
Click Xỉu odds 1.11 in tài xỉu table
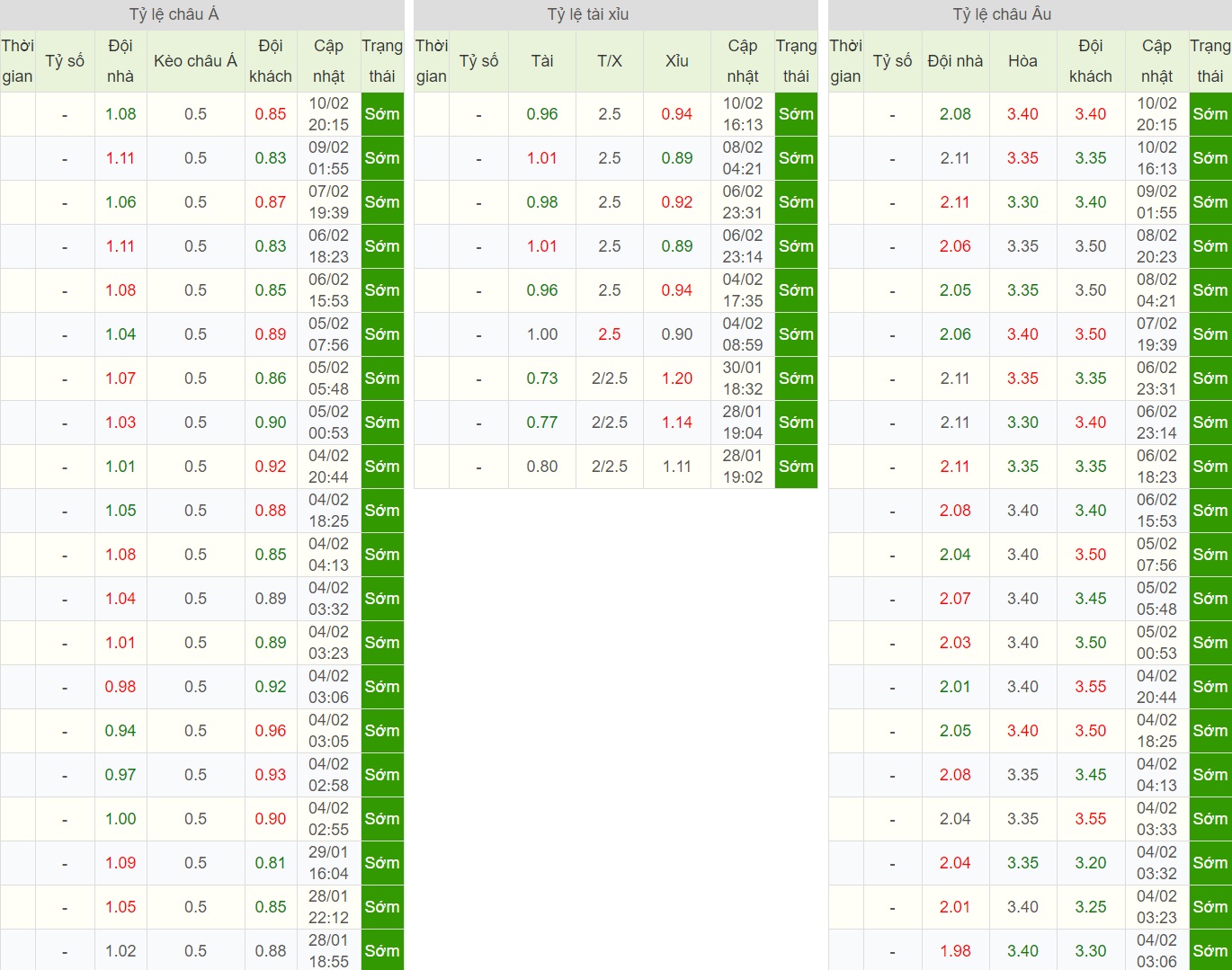point(677,467)
